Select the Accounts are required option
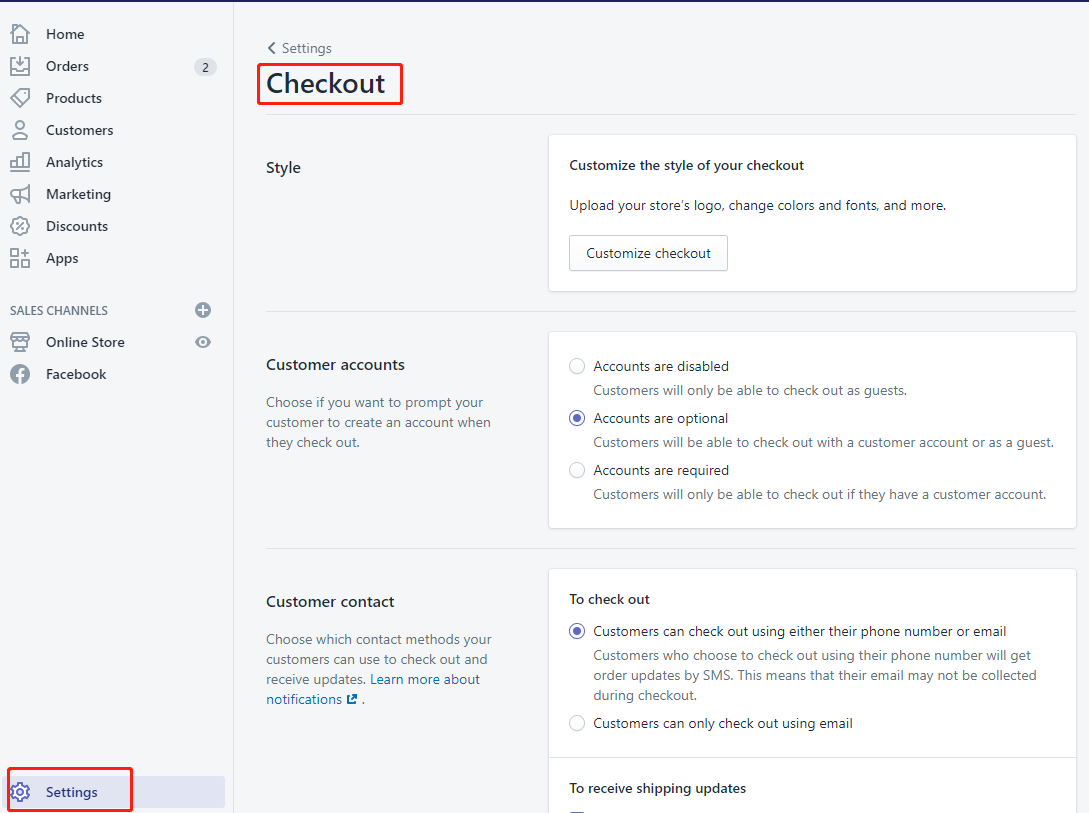 (x=577, y=470)
